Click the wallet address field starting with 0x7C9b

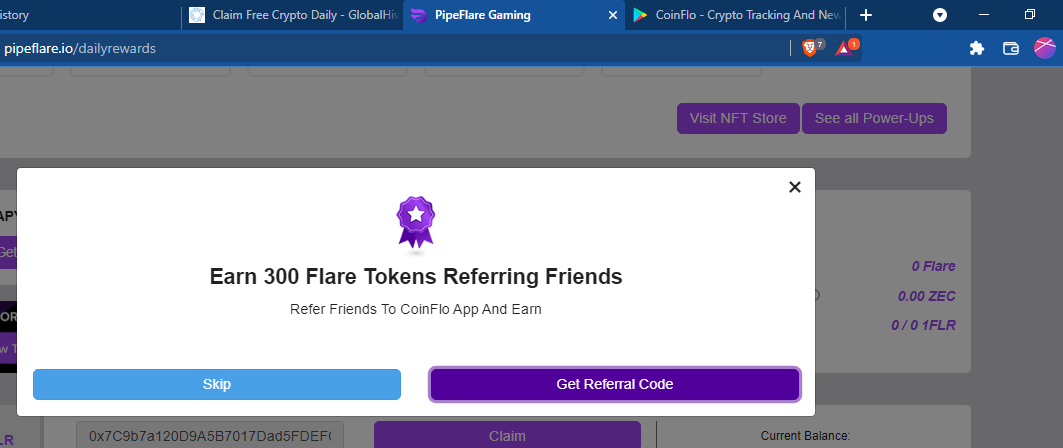(210, 436)
